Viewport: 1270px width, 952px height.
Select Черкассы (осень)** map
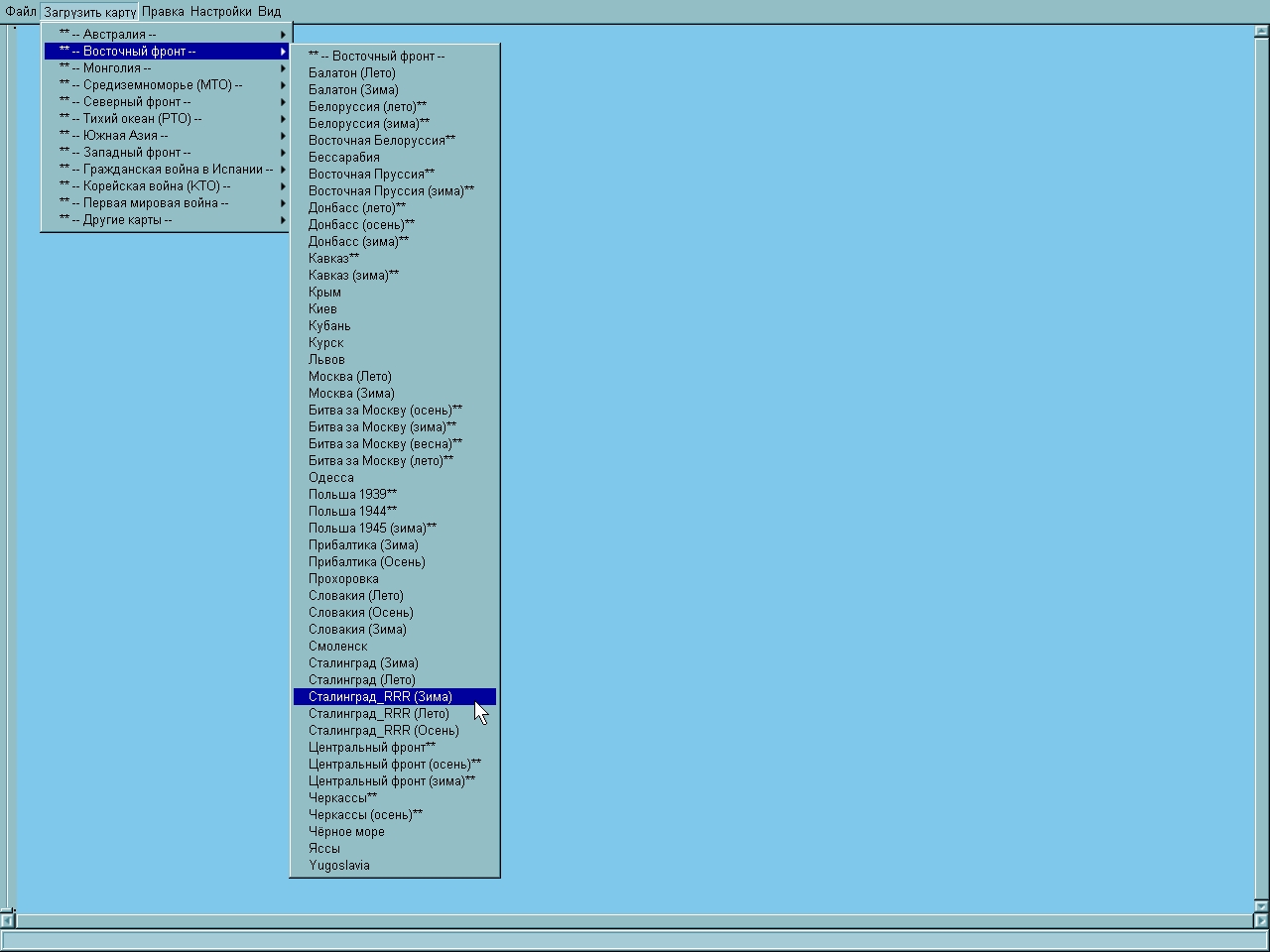pyautogui.click(x=395, y=815)
